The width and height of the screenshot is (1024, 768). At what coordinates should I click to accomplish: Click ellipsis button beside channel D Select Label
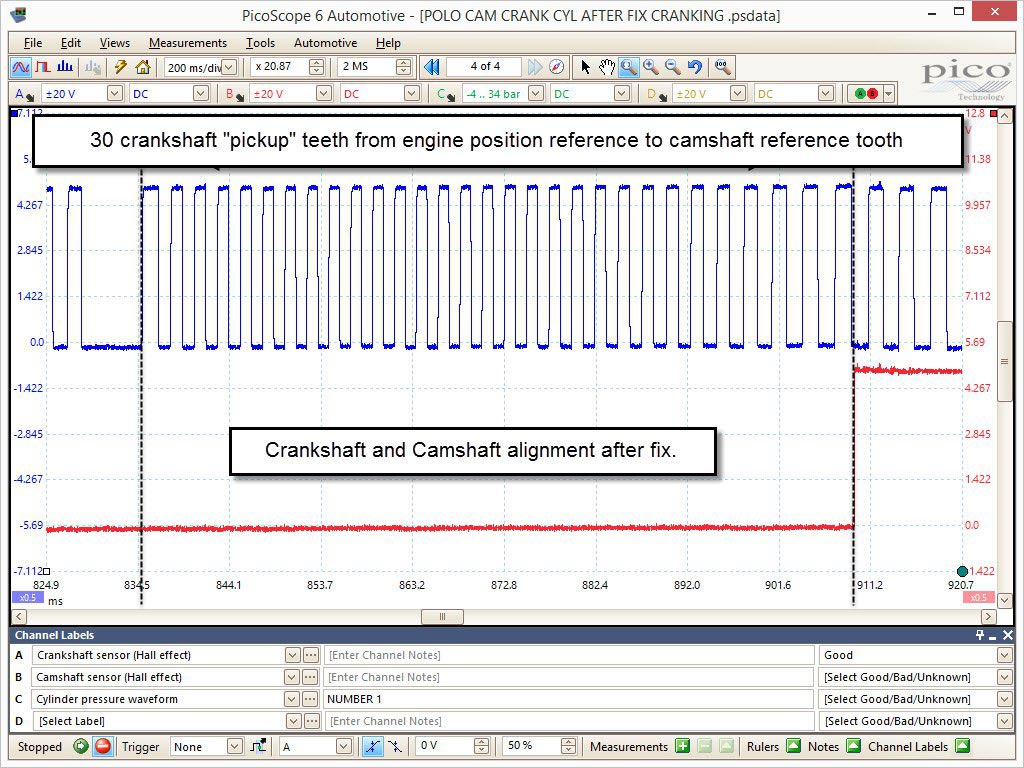(x=312, y=721)
